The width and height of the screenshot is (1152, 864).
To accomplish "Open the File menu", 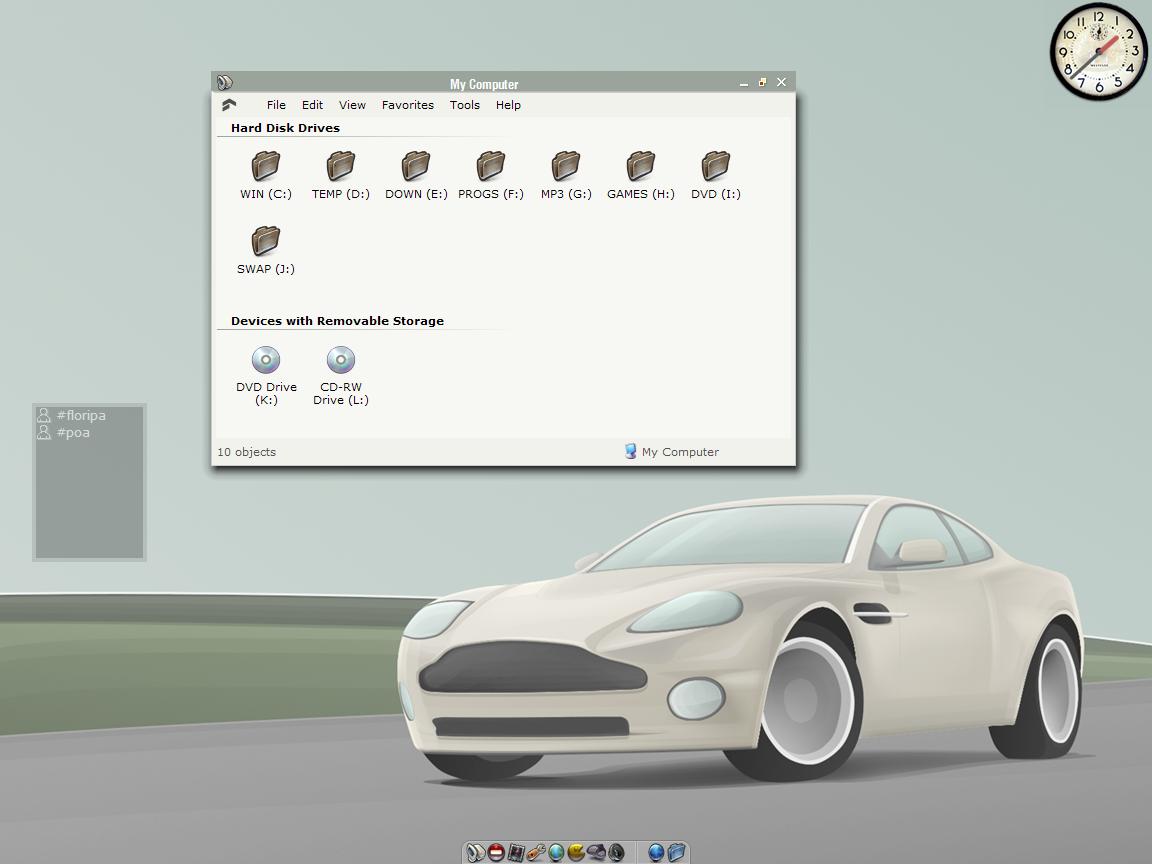I will coord(276,105).
